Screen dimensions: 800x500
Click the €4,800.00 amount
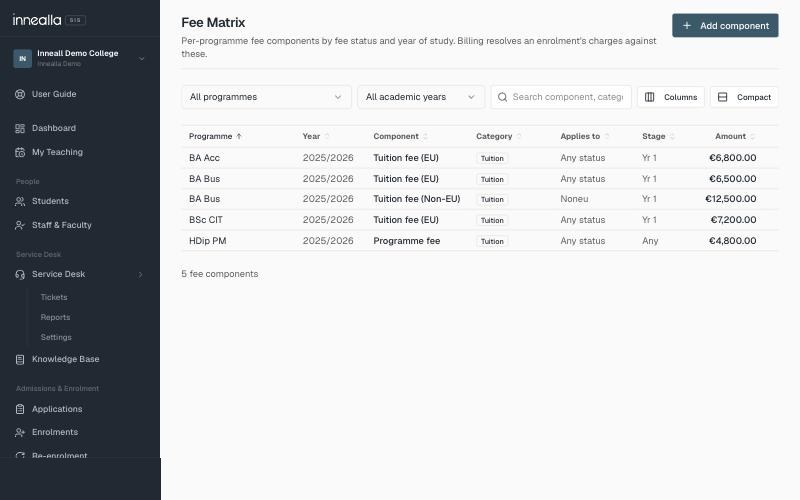[x=733, y=241]
